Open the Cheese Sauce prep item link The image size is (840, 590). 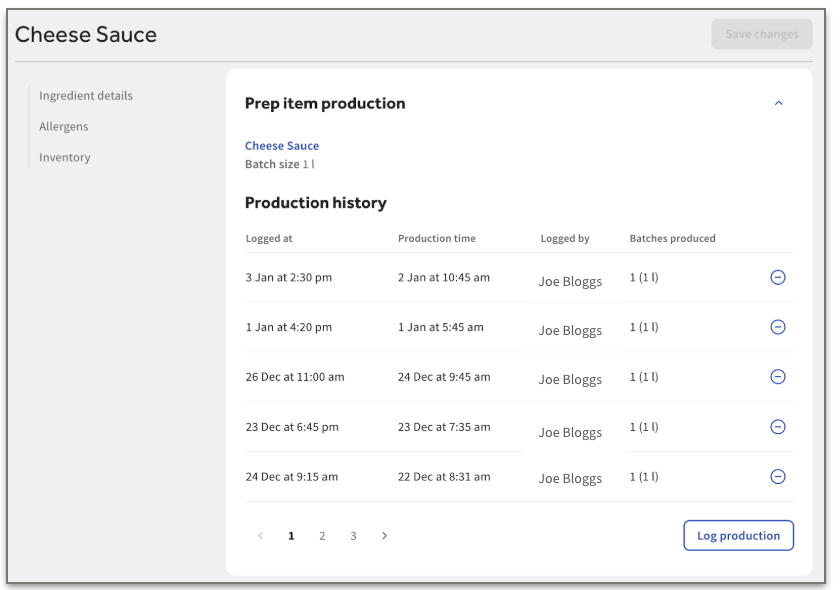click(282, 146)
